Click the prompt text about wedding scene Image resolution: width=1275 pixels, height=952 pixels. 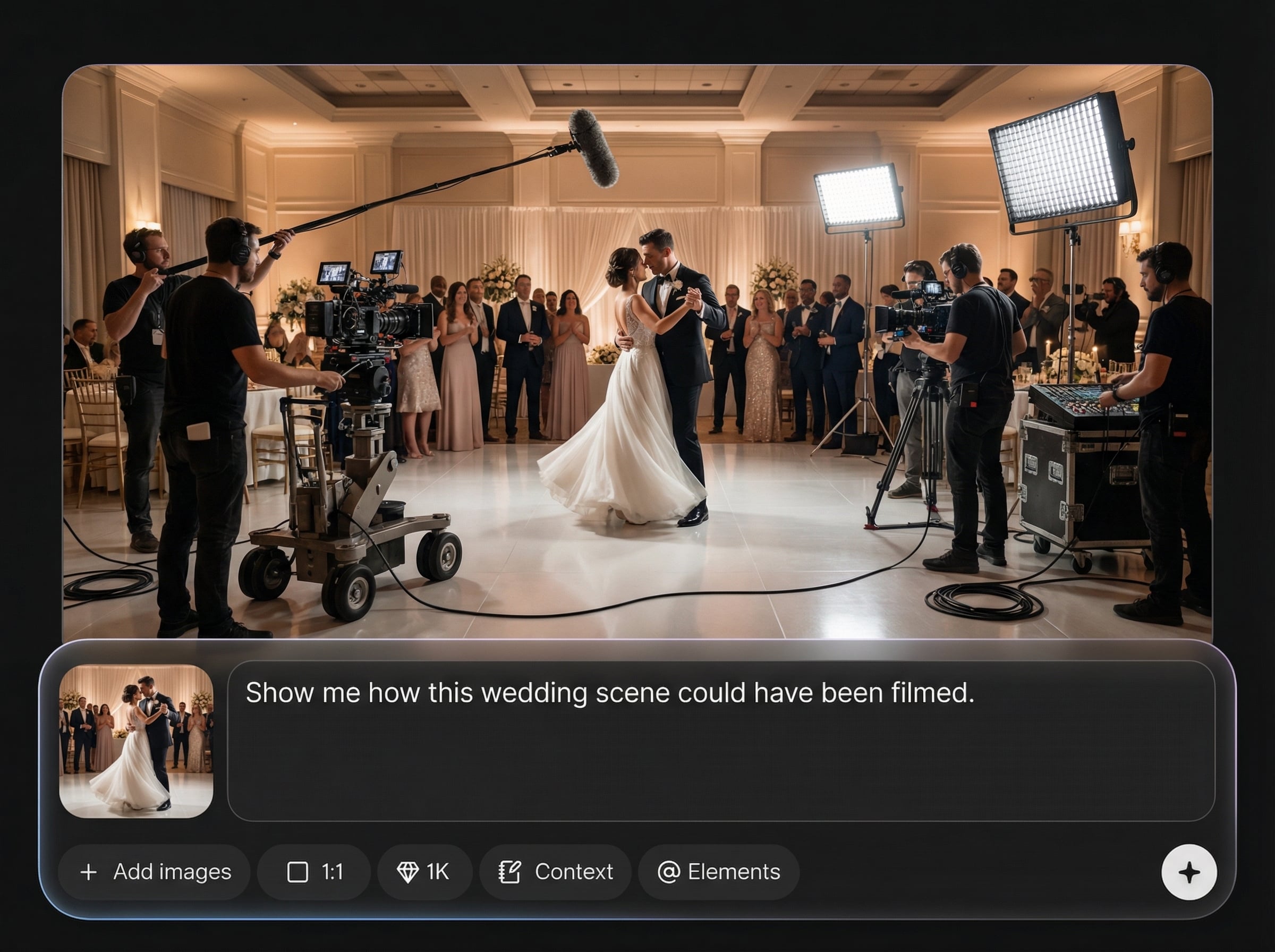(x=609, y=693)
